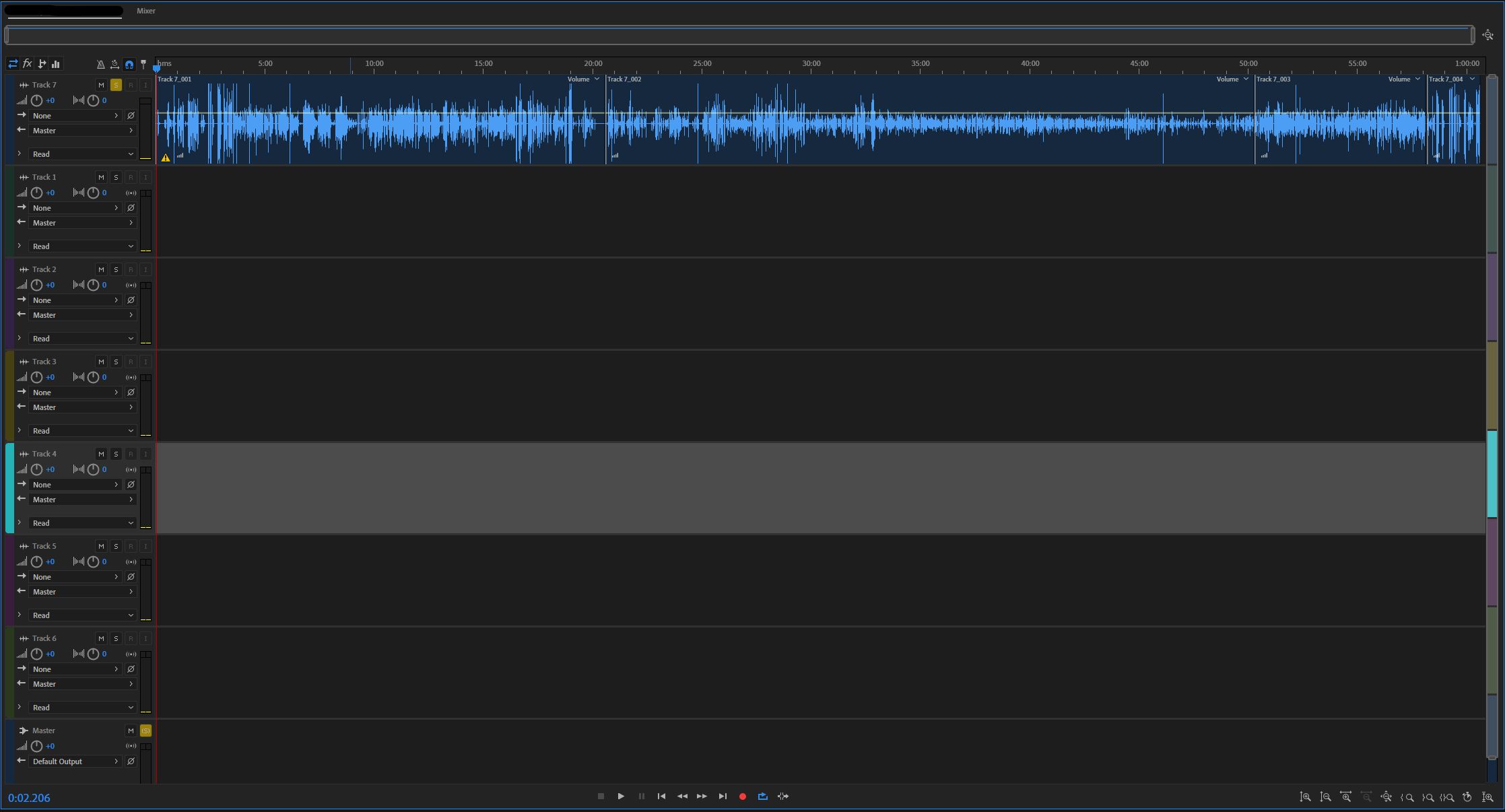The image size is (1505, 812).
Task: Start playback with the Play button
Action: point(621,797)
